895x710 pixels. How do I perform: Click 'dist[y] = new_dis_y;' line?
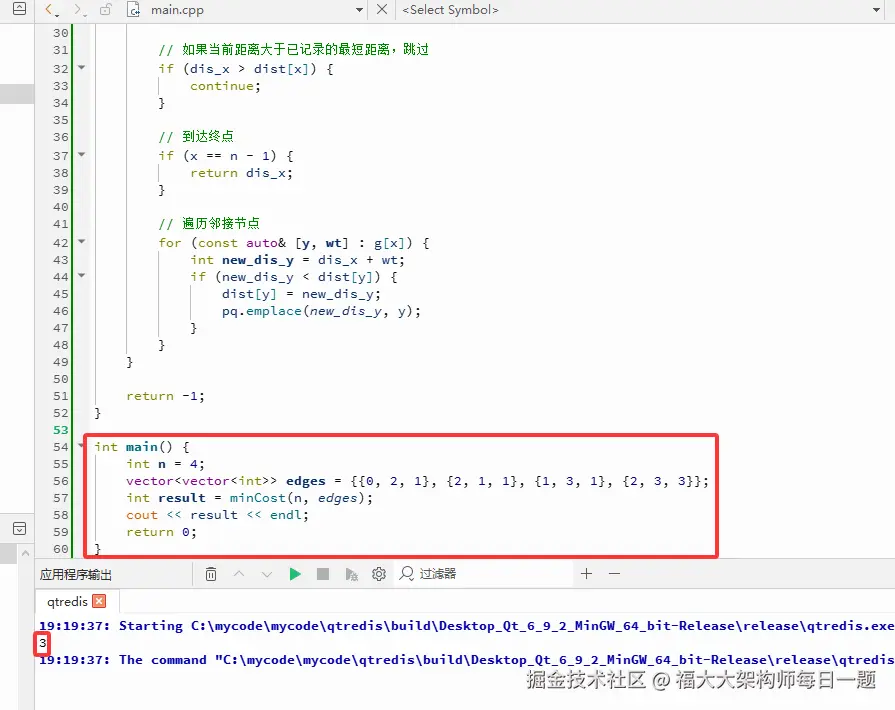[x=301, y=294]
